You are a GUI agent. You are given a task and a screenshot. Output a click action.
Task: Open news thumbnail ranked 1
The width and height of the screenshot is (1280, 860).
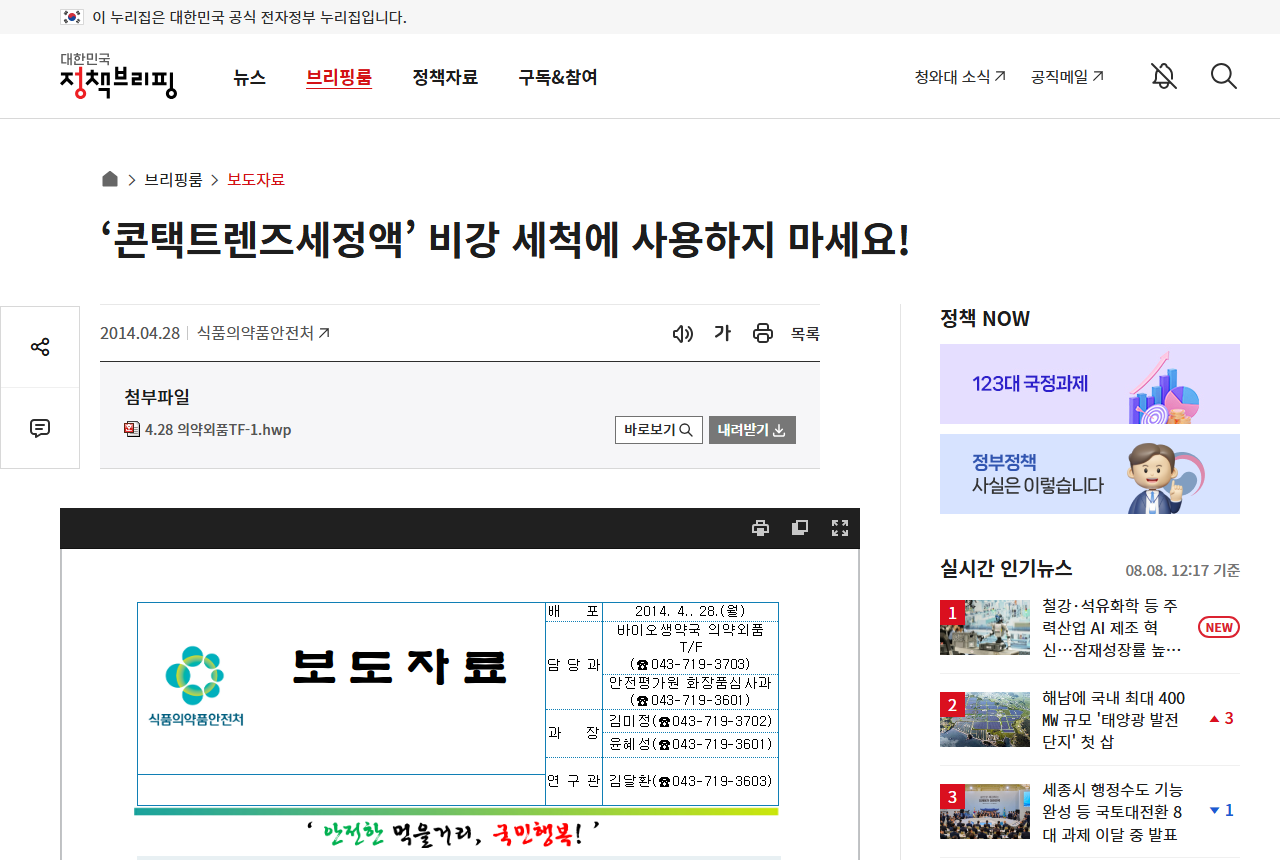985,627
